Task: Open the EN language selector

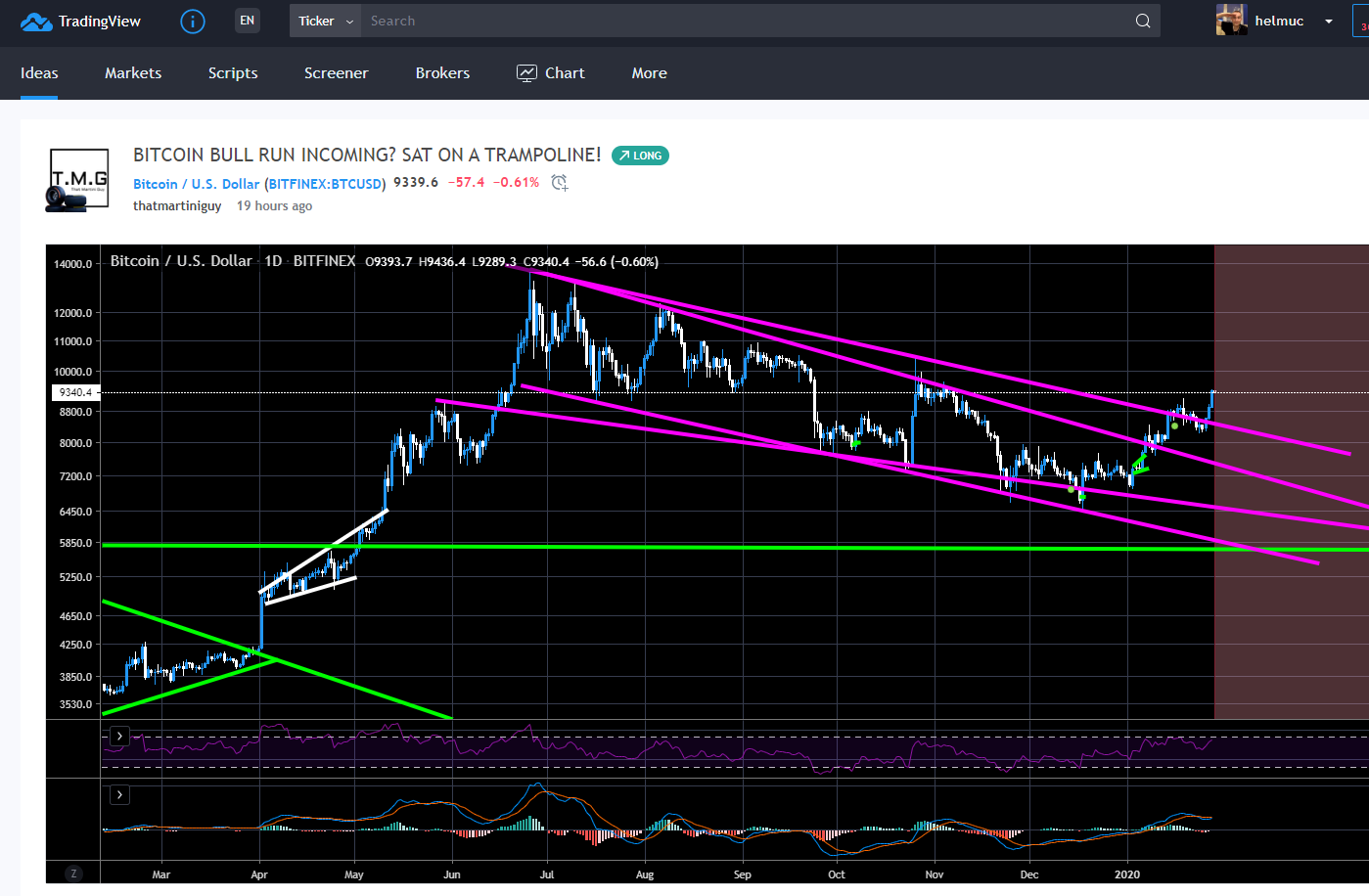Action: pos(248,21)
